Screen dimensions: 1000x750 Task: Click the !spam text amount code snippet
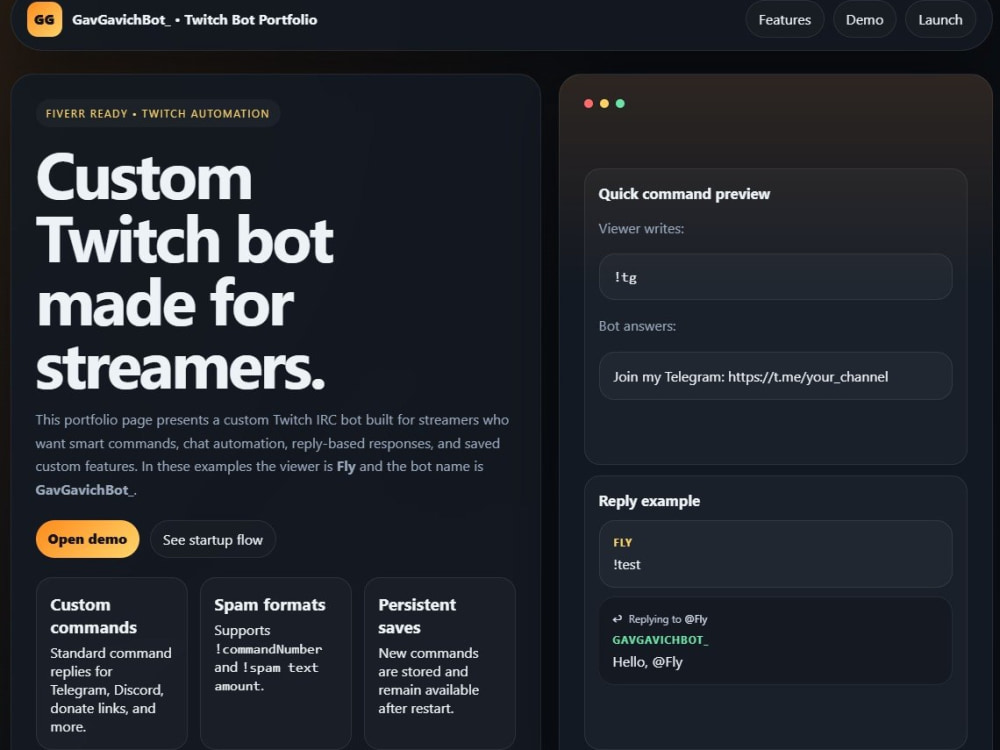(x=266, y=677)
